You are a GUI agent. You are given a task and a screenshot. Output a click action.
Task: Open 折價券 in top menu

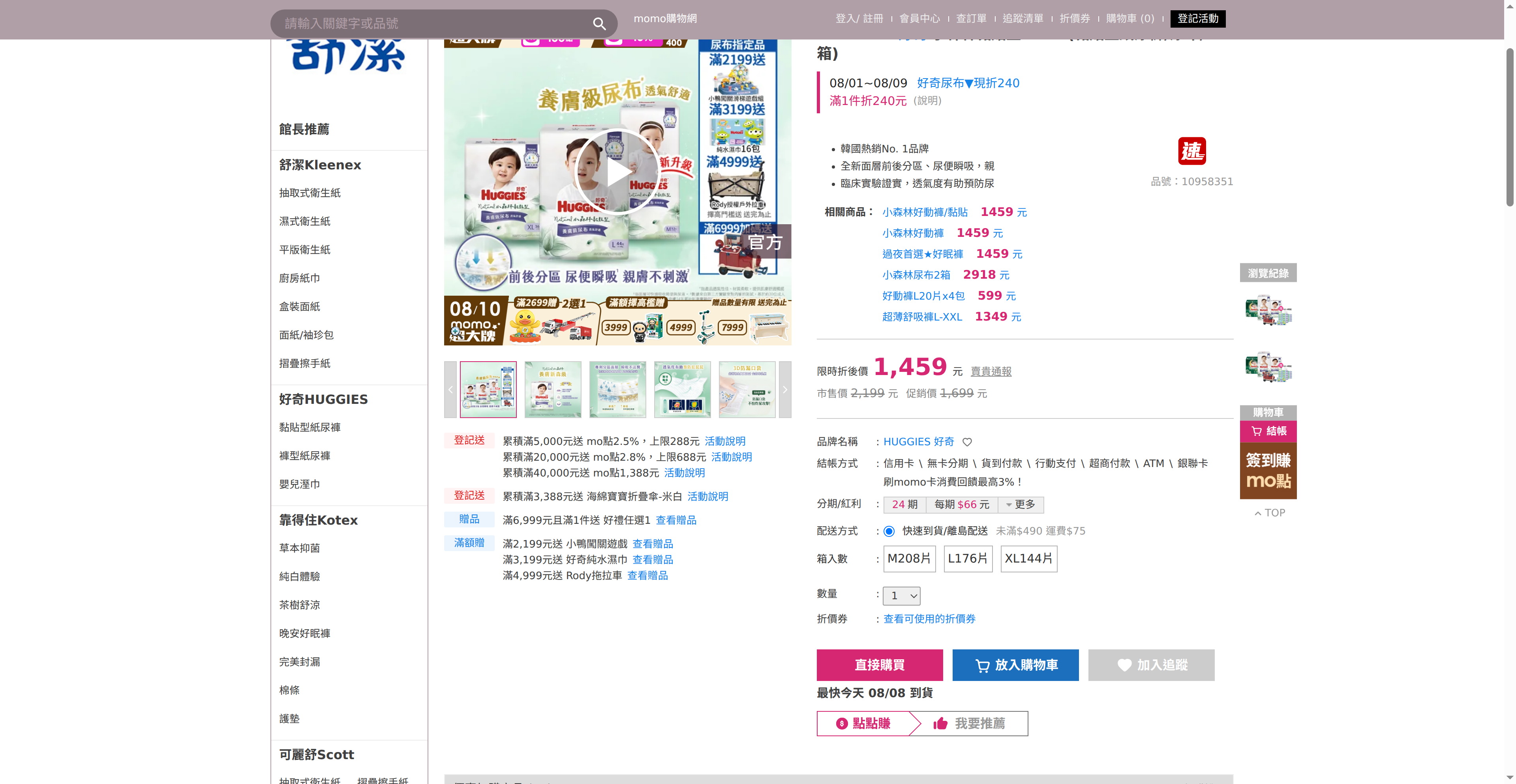pos(1075,19)
